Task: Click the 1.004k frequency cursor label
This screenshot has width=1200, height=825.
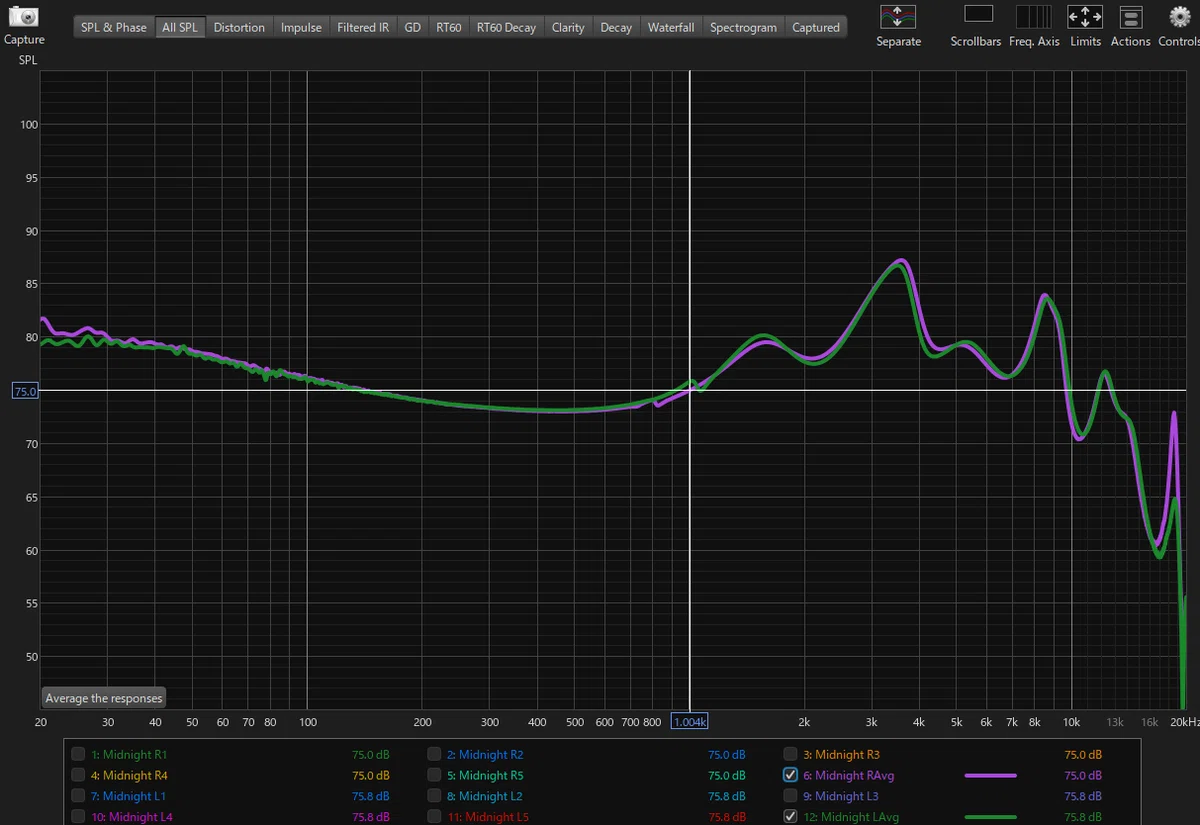Action: (x=690, y=721)
